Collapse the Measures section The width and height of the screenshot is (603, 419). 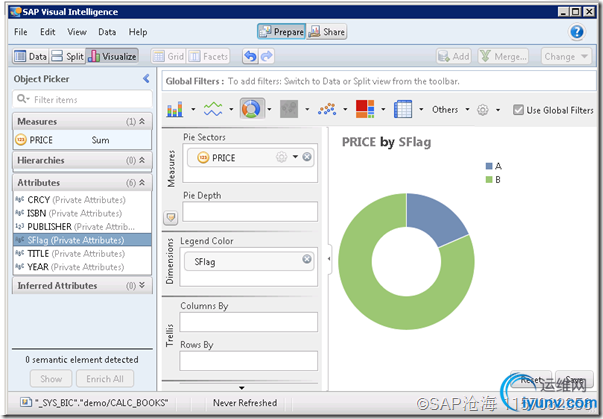pyautogui.click(x=142, y=121)
